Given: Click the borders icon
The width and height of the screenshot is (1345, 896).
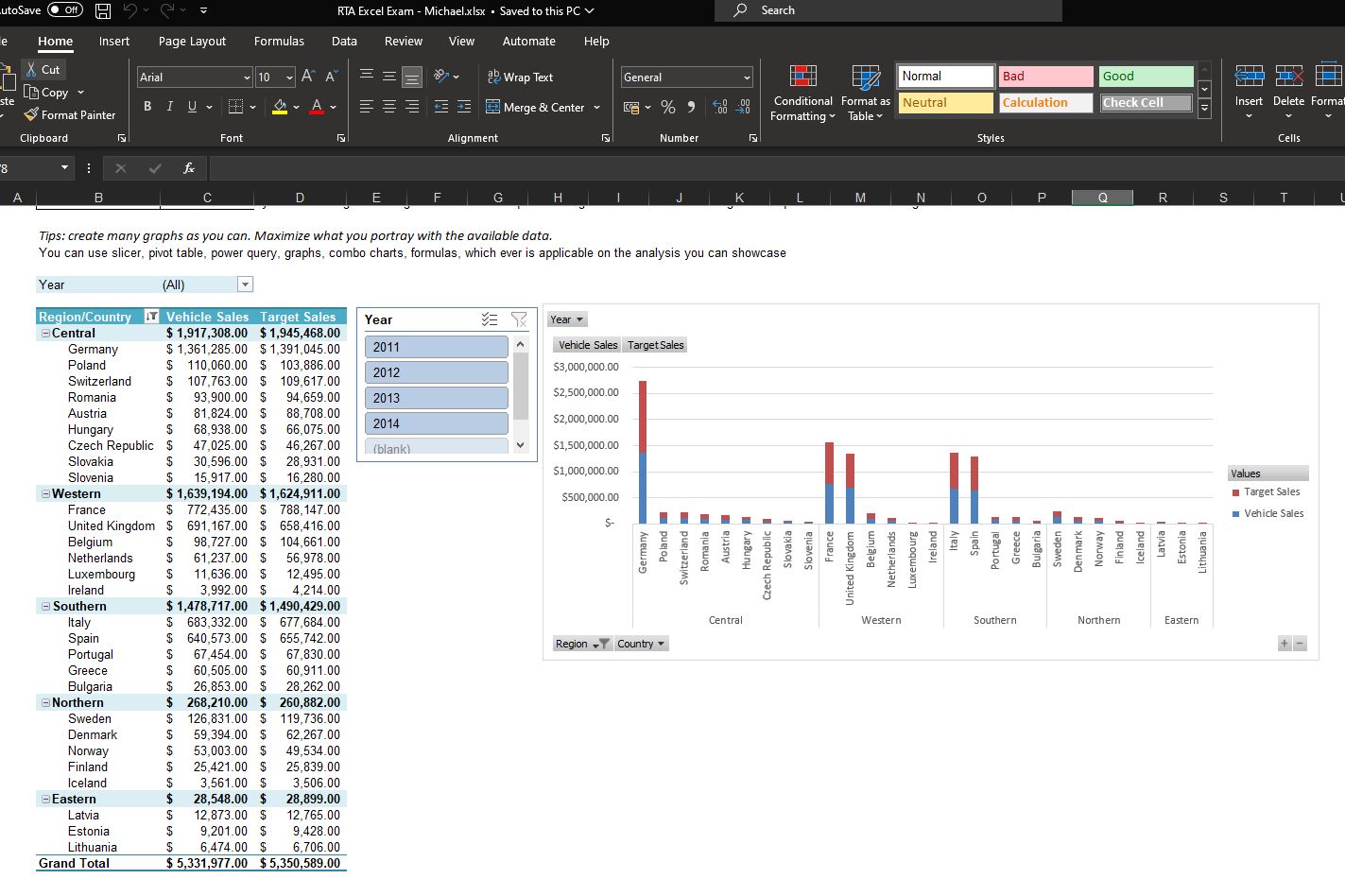Looking at the screenshot, I should (x=235, y=107).
